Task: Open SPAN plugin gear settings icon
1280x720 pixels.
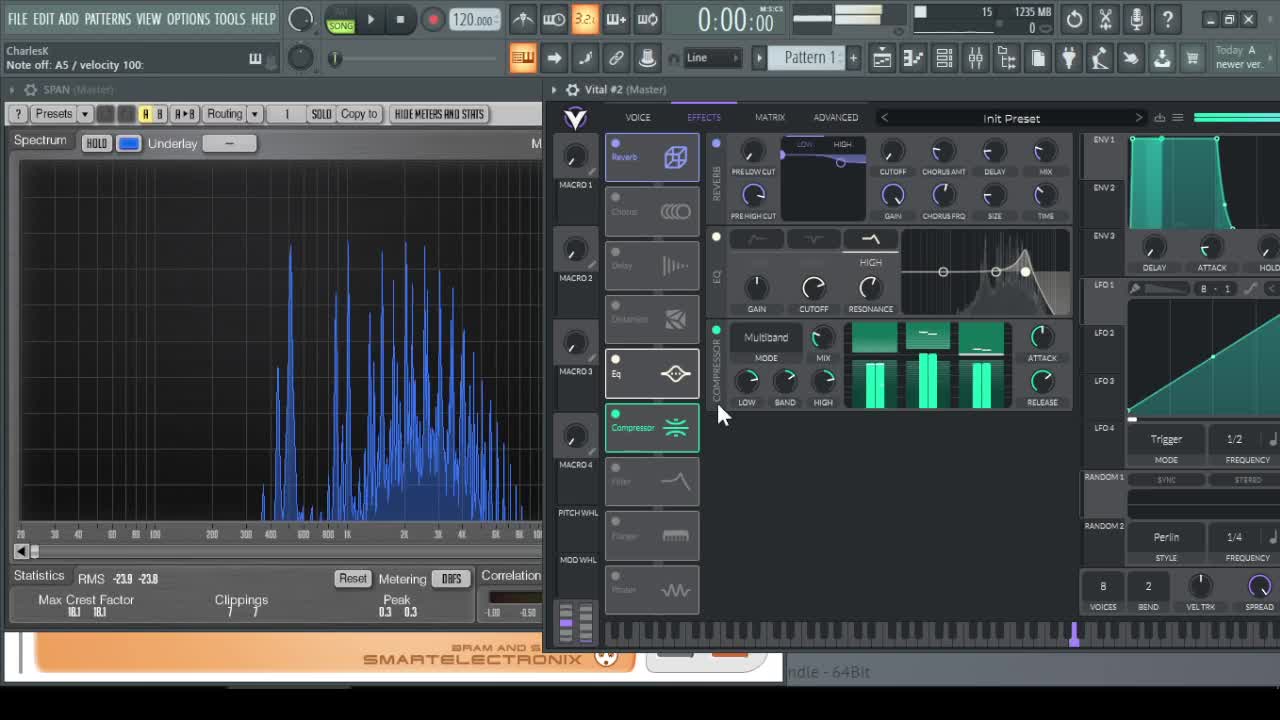Action: pos(29,90)
